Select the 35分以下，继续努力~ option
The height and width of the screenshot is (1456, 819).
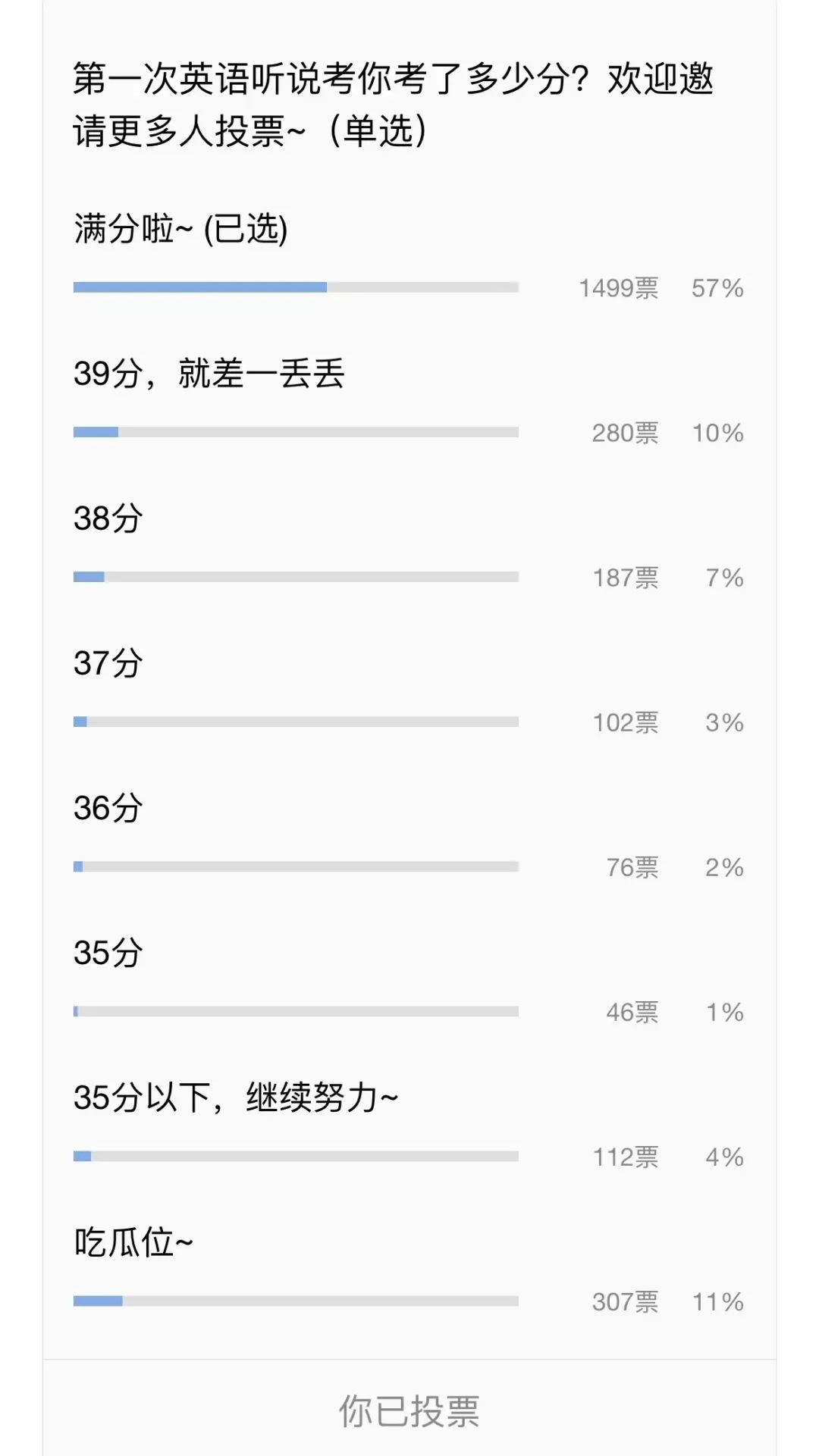[x=235, y=1097]
